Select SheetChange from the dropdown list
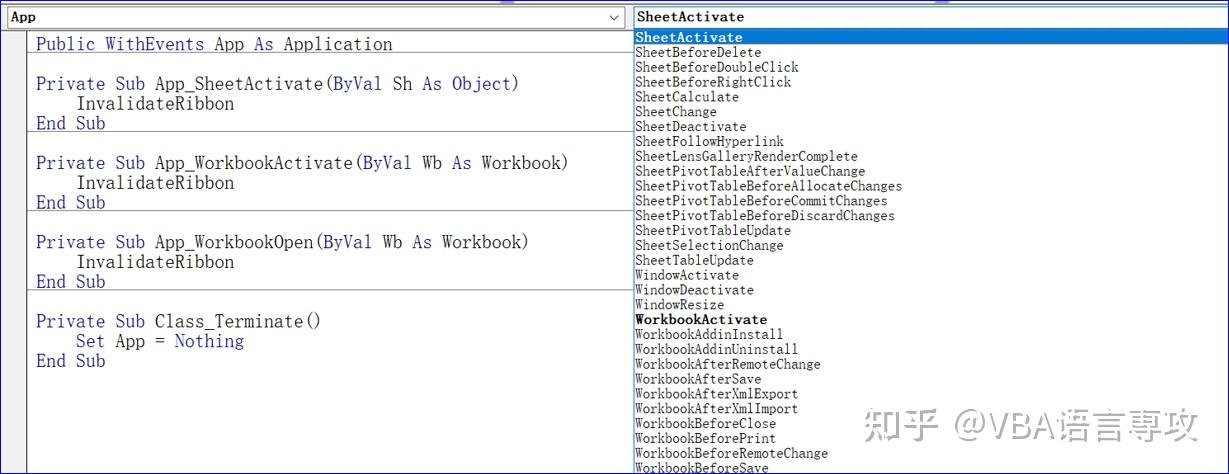This screenshot has width=1229, height=474. pyautogui.click(x=675, y=112)
